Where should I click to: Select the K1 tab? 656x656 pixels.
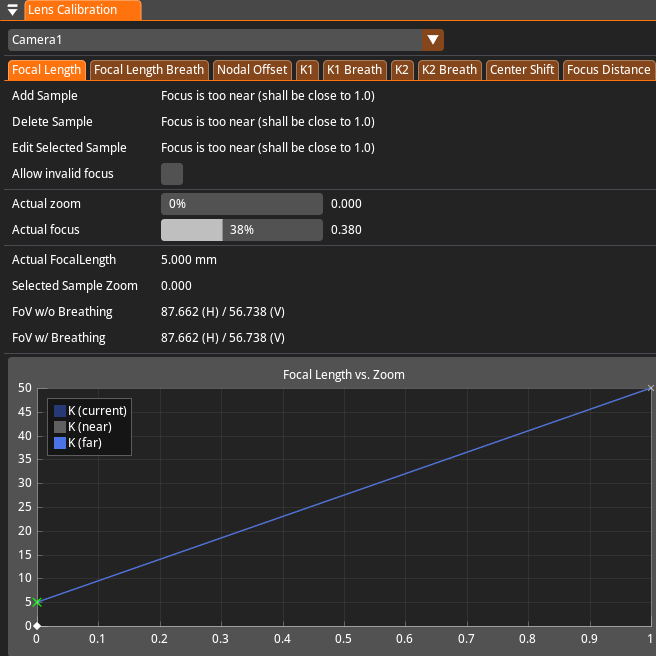pyautogui.click(x=307, y=70)
